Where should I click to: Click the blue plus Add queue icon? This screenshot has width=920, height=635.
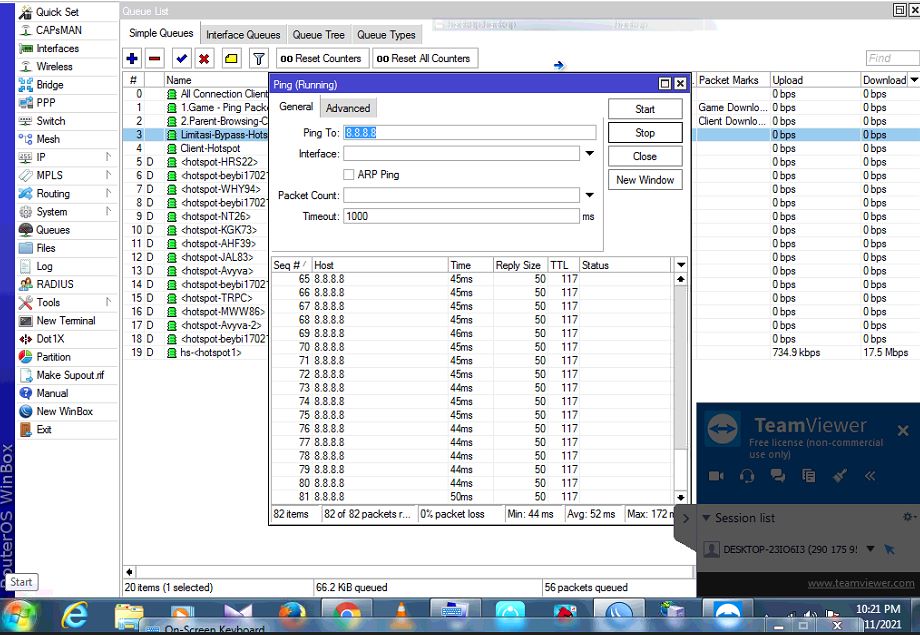tap(132, 59)
